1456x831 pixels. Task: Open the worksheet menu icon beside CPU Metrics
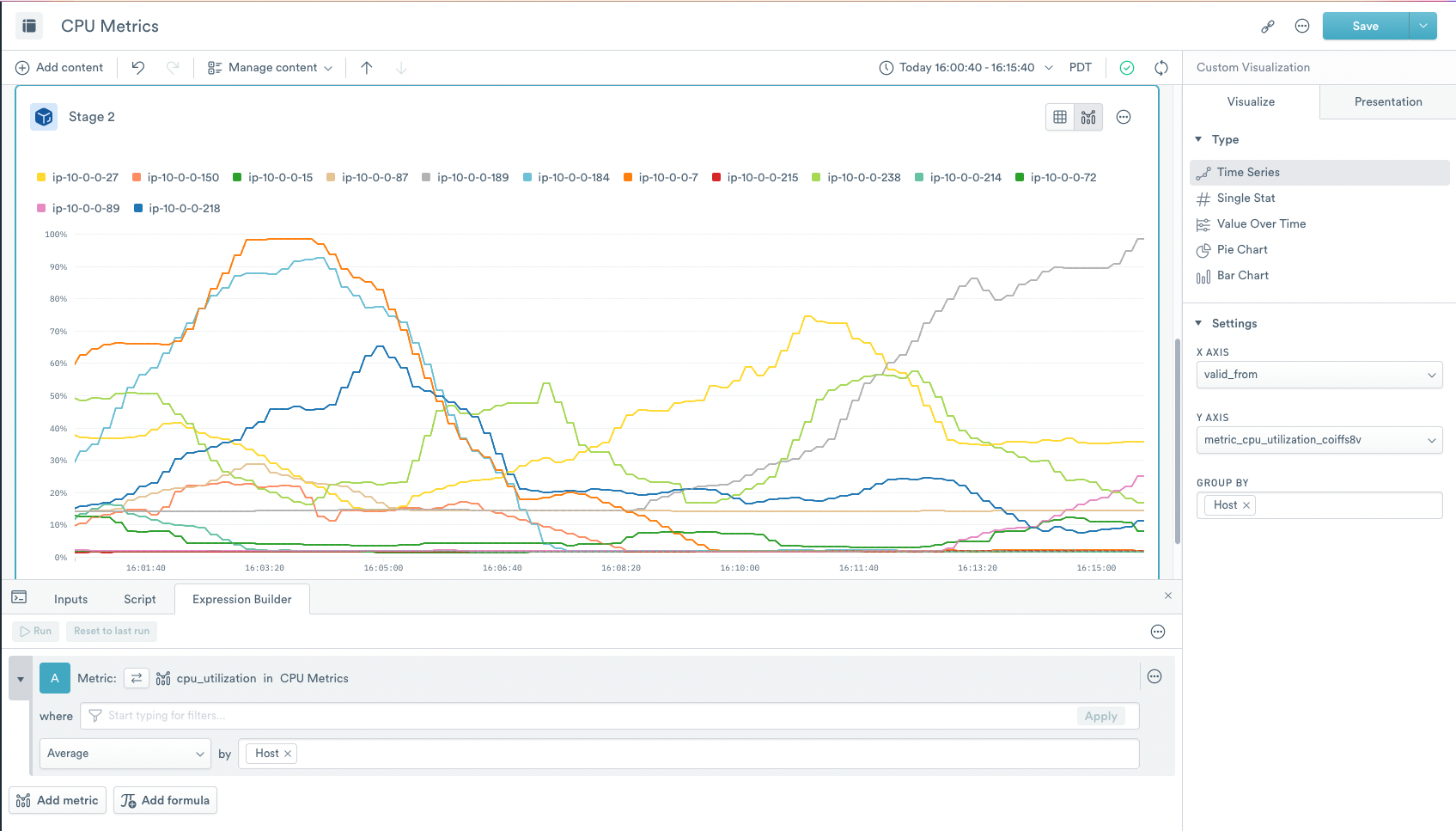[29, 26]
